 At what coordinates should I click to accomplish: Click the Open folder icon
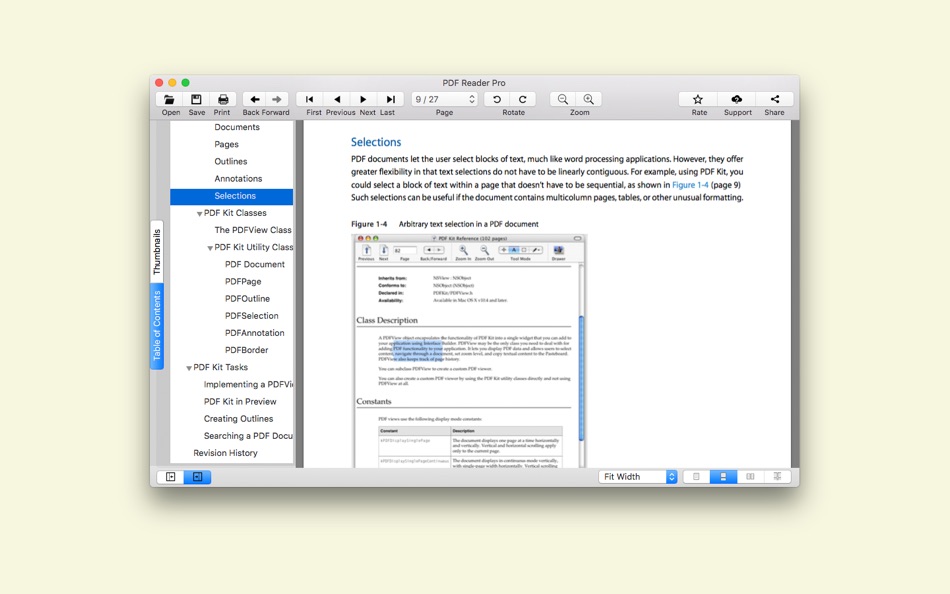(x=170, y=99)
